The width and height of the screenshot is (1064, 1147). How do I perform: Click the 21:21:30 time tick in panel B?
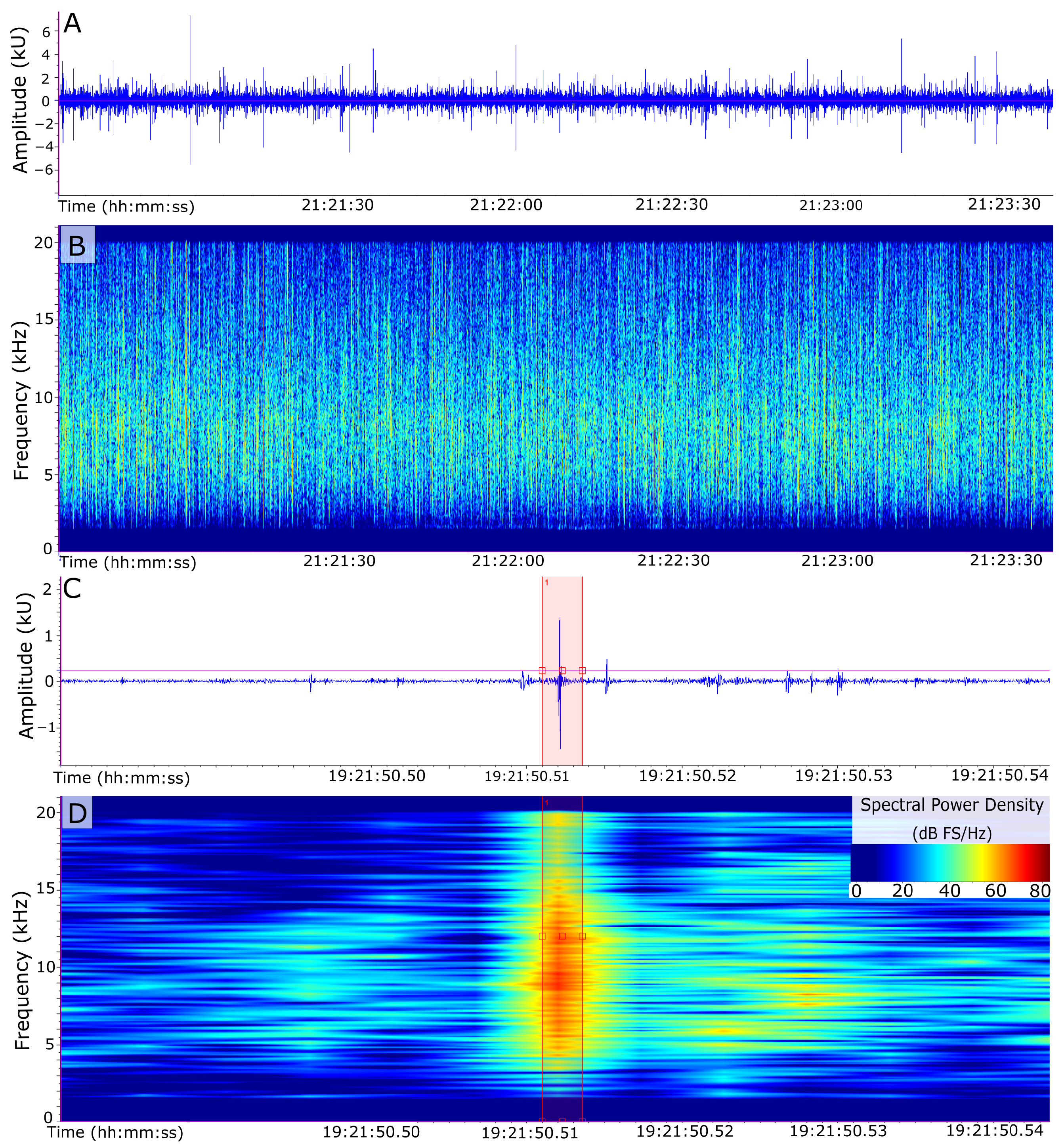340,561
